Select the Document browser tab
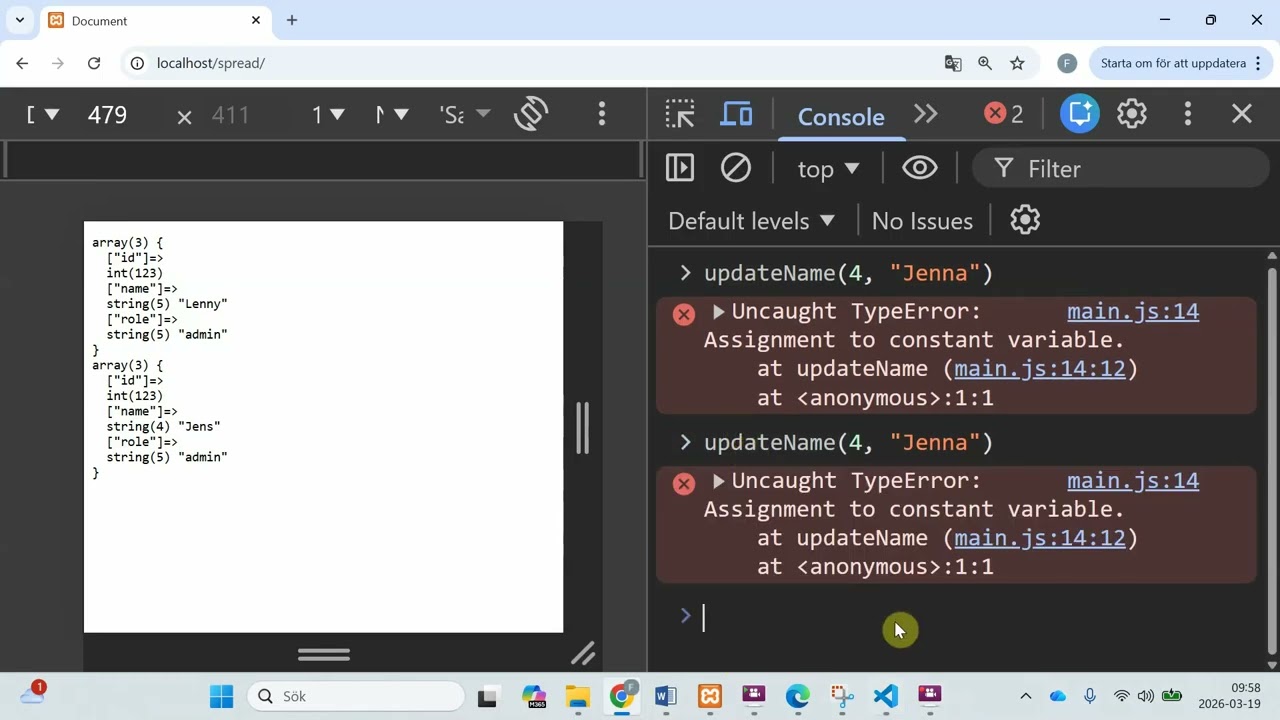 (155, 21)
